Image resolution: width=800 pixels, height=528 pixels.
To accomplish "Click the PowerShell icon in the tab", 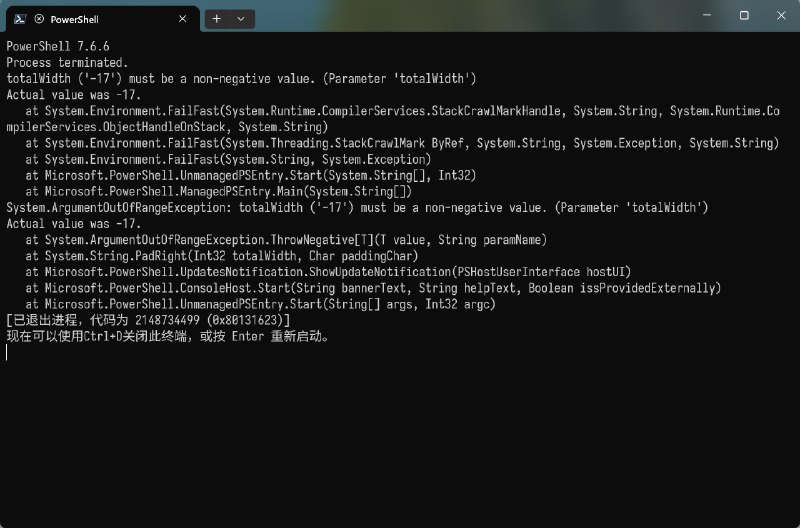I will coord(20,19).
